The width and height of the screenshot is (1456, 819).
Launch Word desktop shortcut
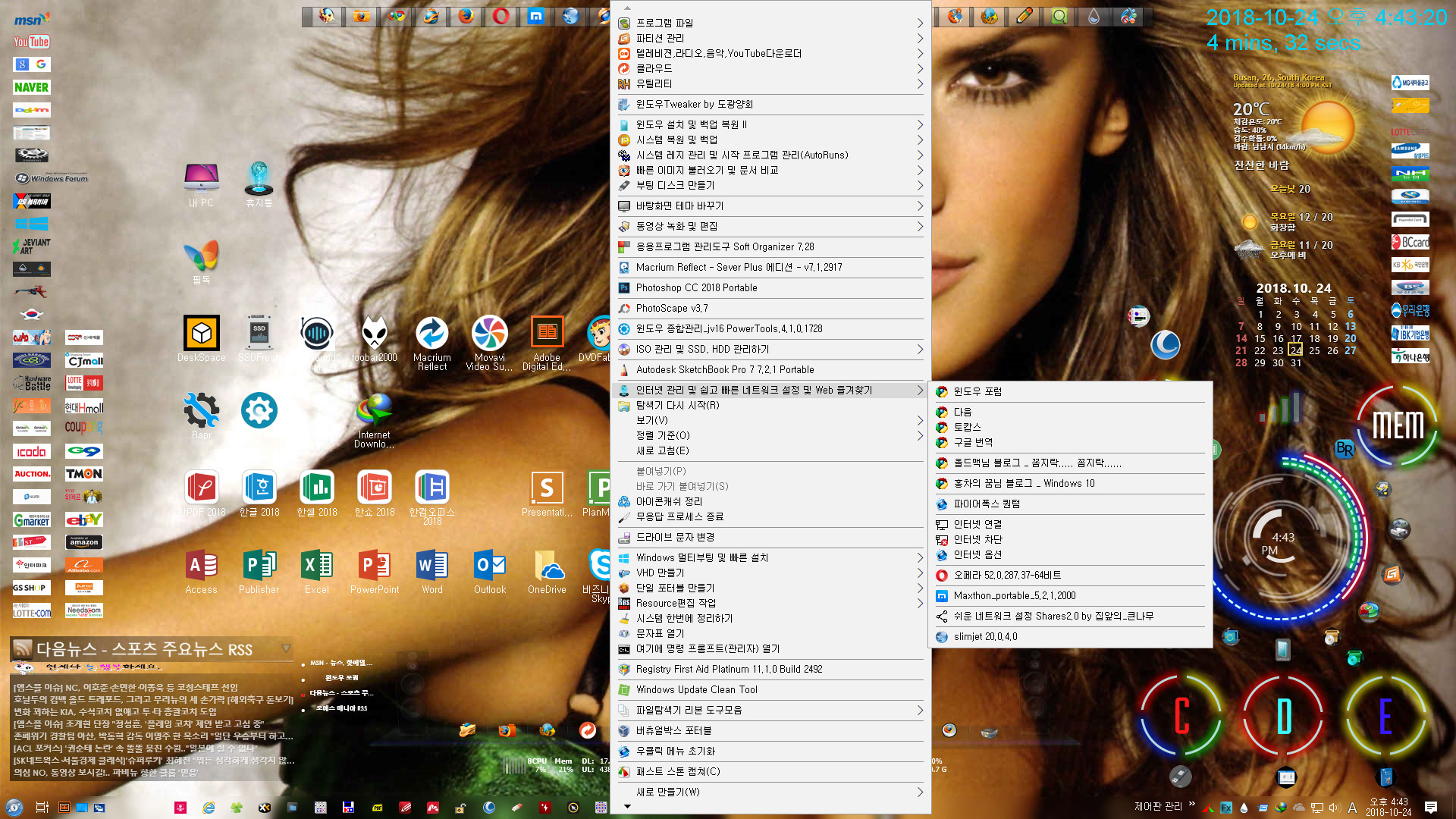[x=432, y=571]
